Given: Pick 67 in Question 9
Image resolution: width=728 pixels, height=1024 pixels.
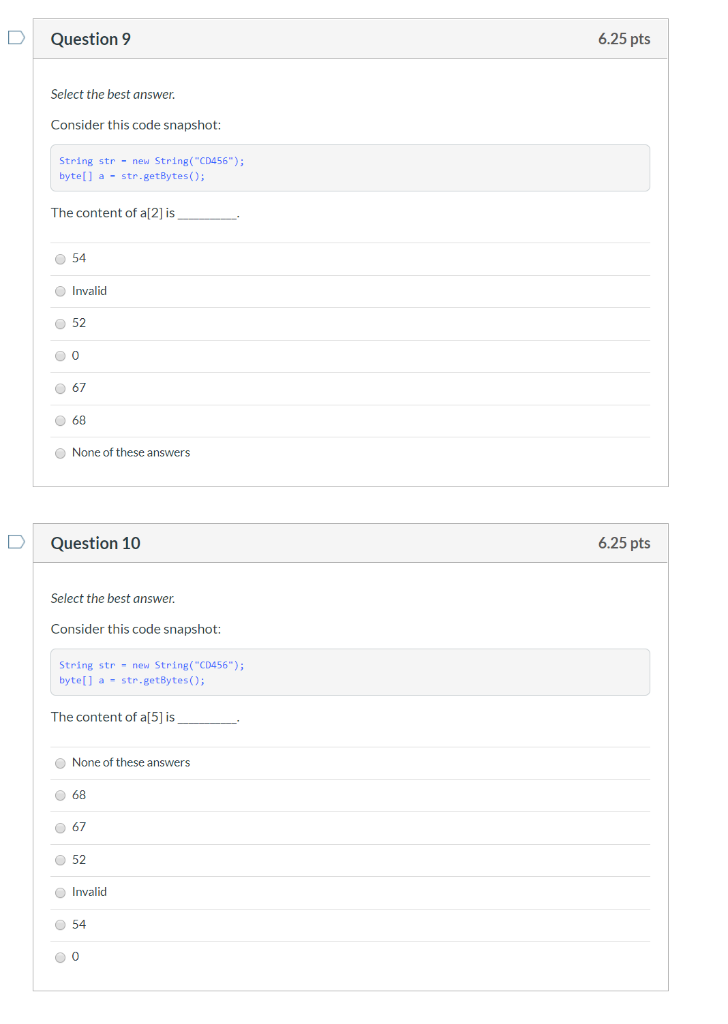Looking at the screenshot, I should pos(60,388).
